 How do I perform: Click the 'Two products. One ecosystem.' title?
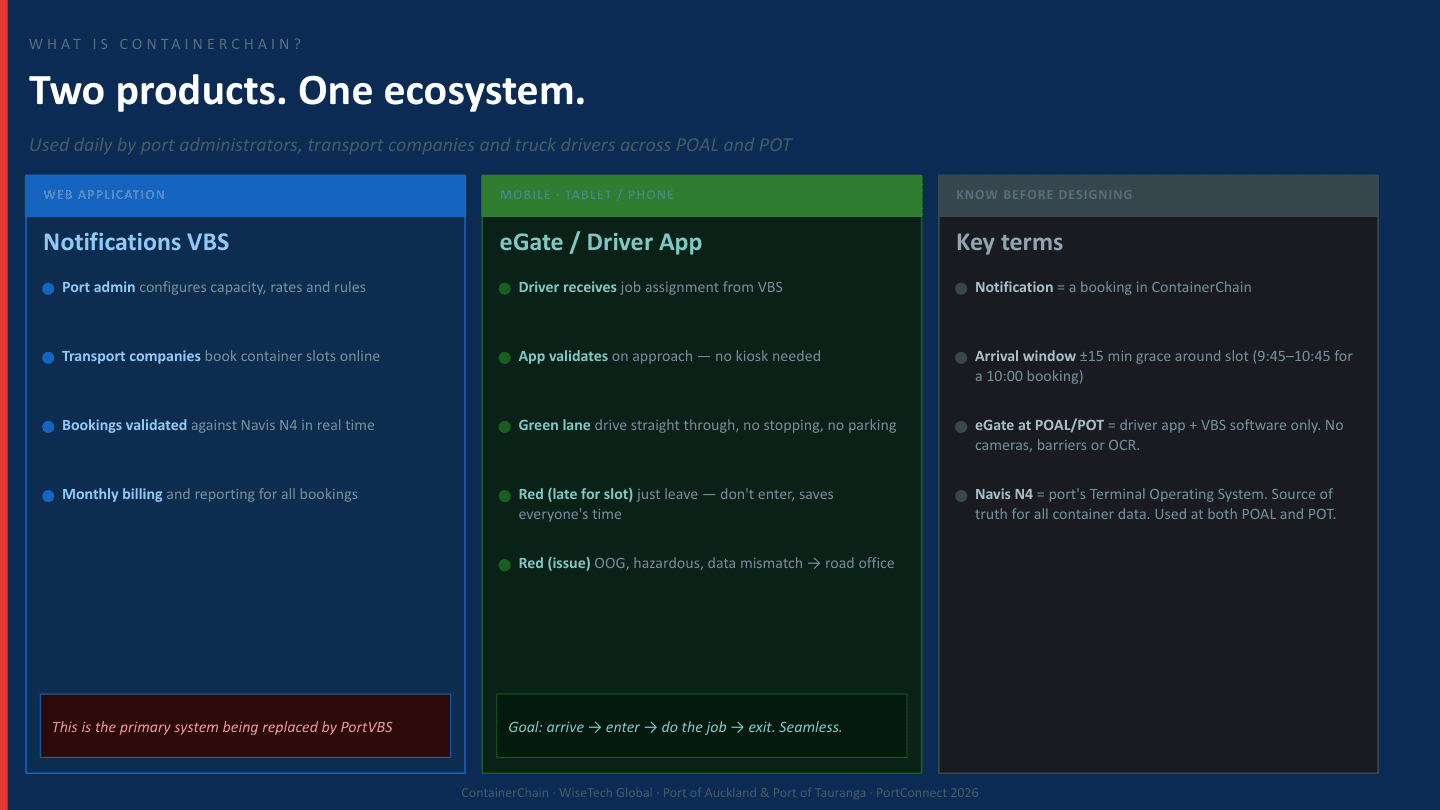[307, 91]
